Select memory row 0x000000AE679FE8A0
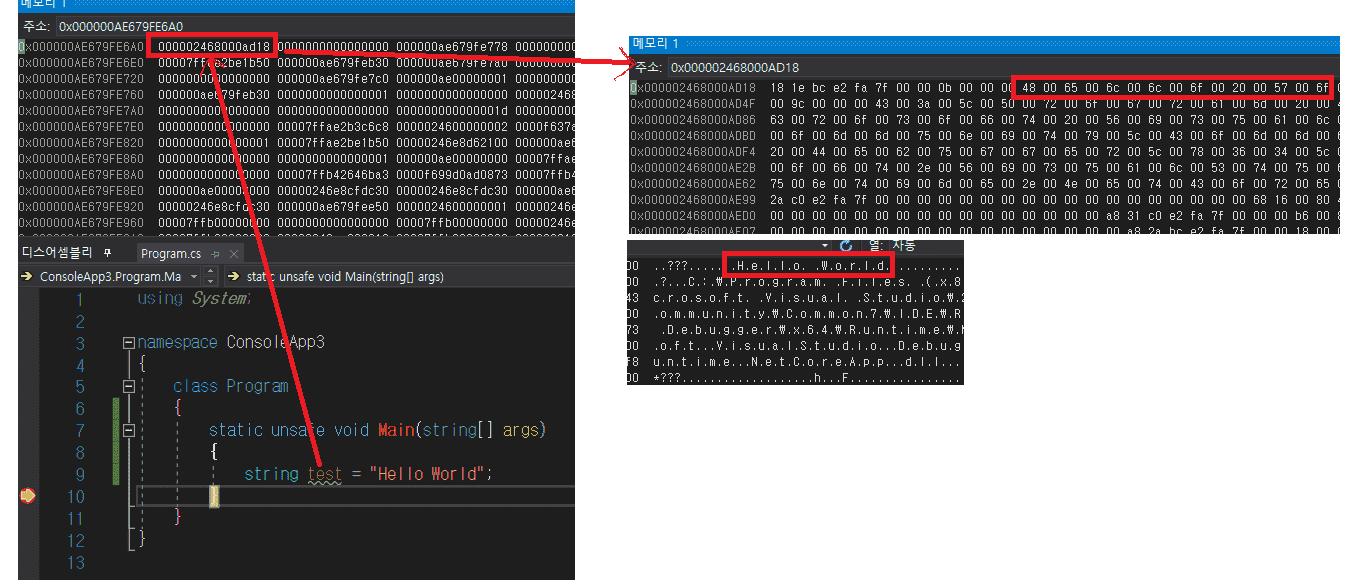Image resolution: width=1366 pixels, height=584 pixels. [296, 173]
